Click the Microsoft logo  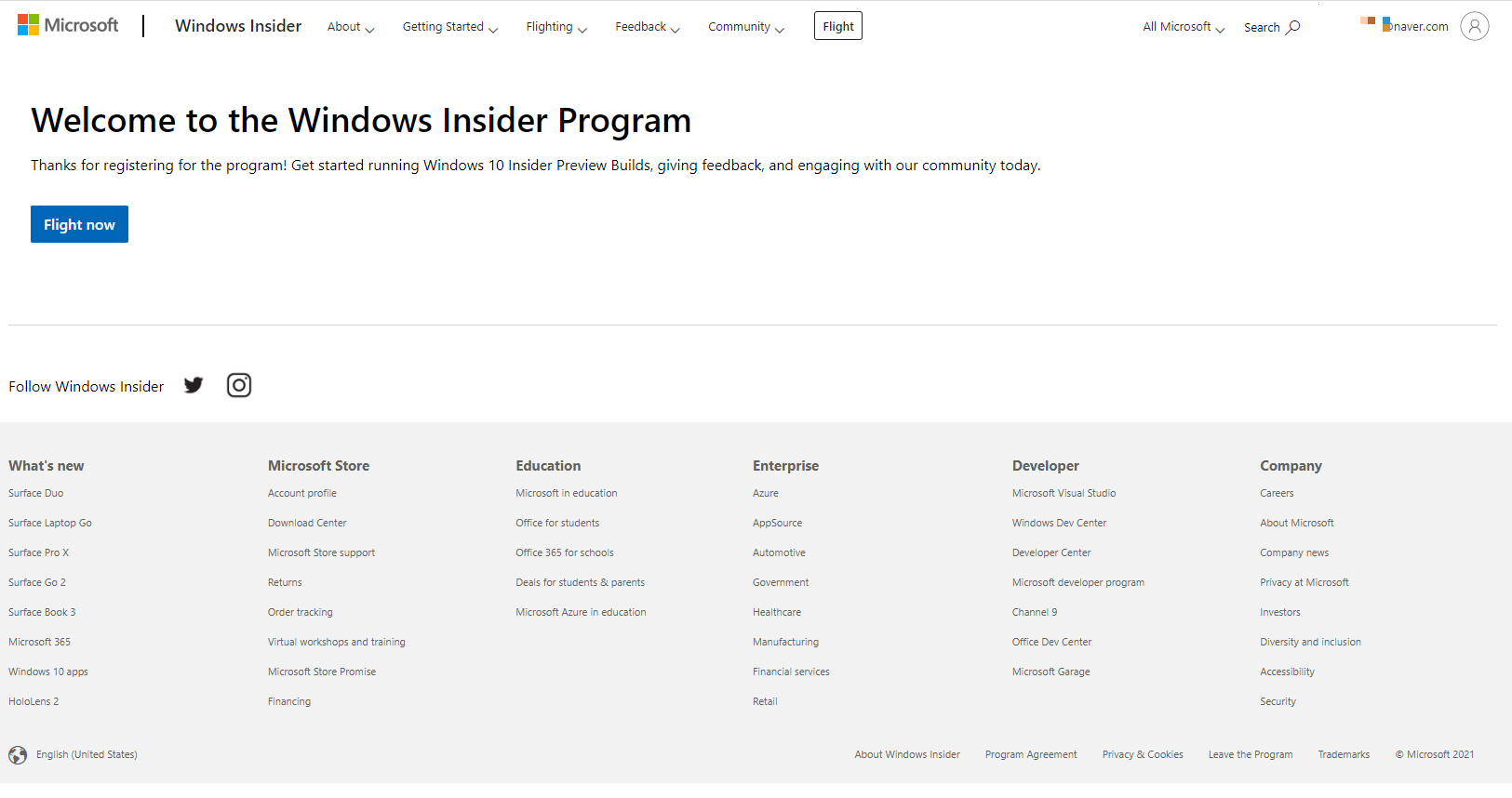point(68,25)
